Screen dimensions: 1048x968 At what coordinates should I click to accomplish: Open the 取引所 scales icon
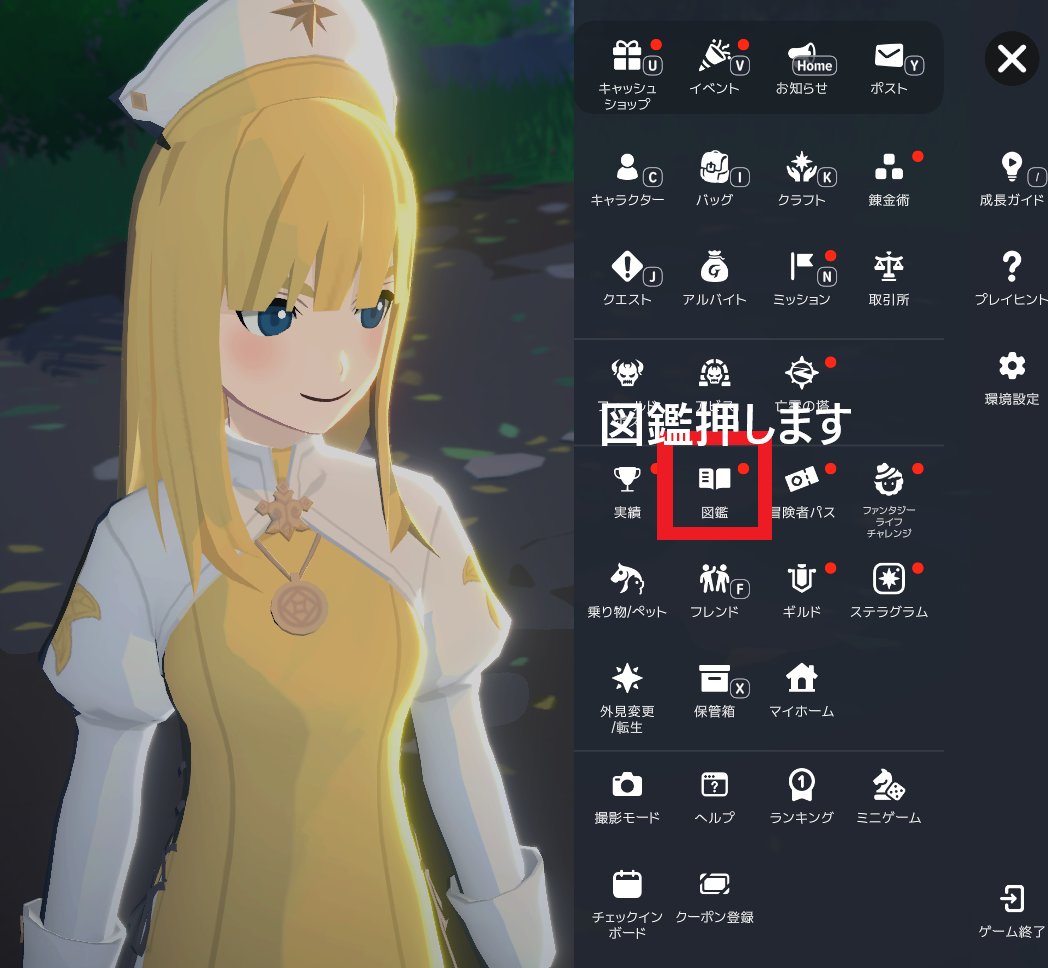889,267
